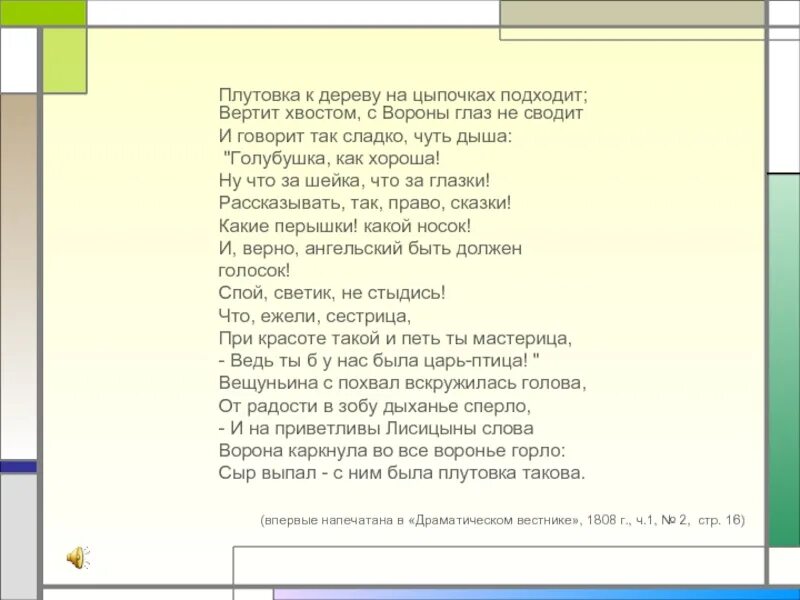Select line 'Что, ежели, сестрица,'
Screen dimensions: 800x600
pyautogui.click(x=315, y=316)
